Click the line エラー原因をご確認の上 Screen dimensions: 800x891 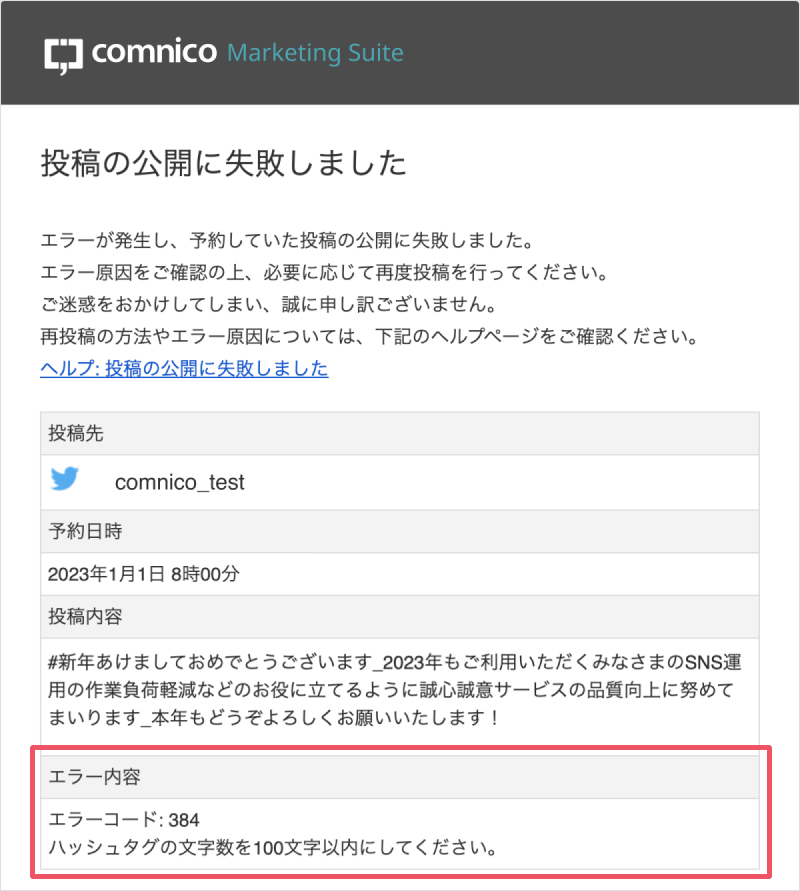[x=324, y=273]
